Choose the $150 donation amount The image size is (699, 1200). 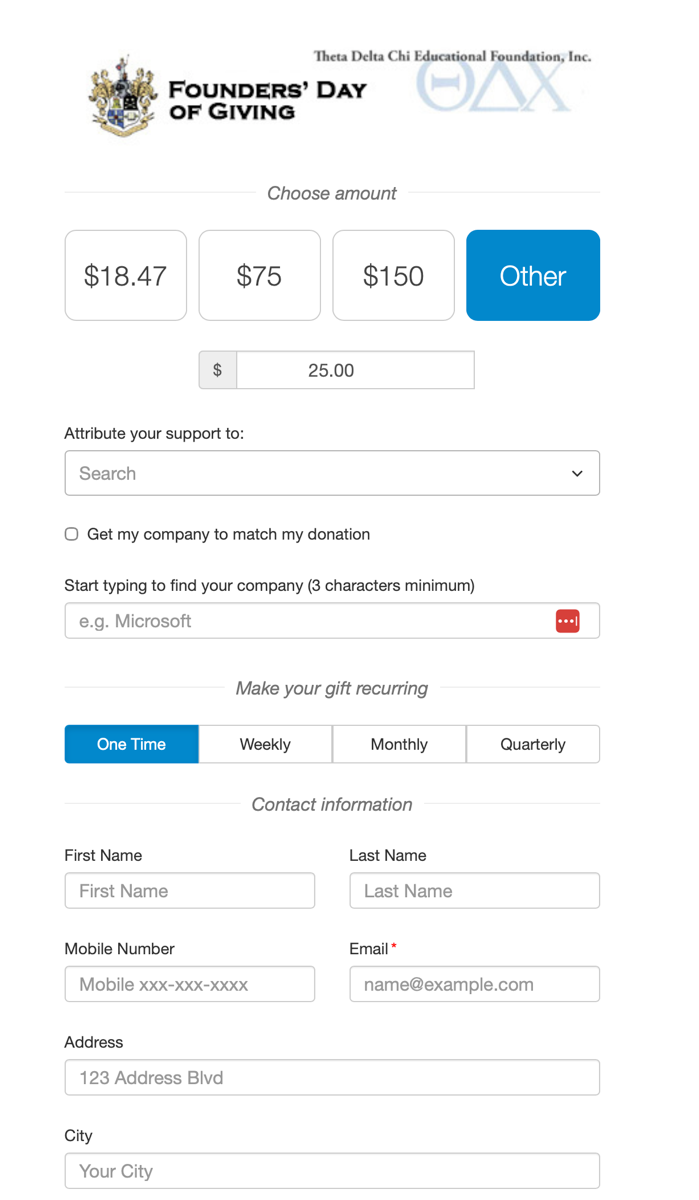(x=394, y=276)
